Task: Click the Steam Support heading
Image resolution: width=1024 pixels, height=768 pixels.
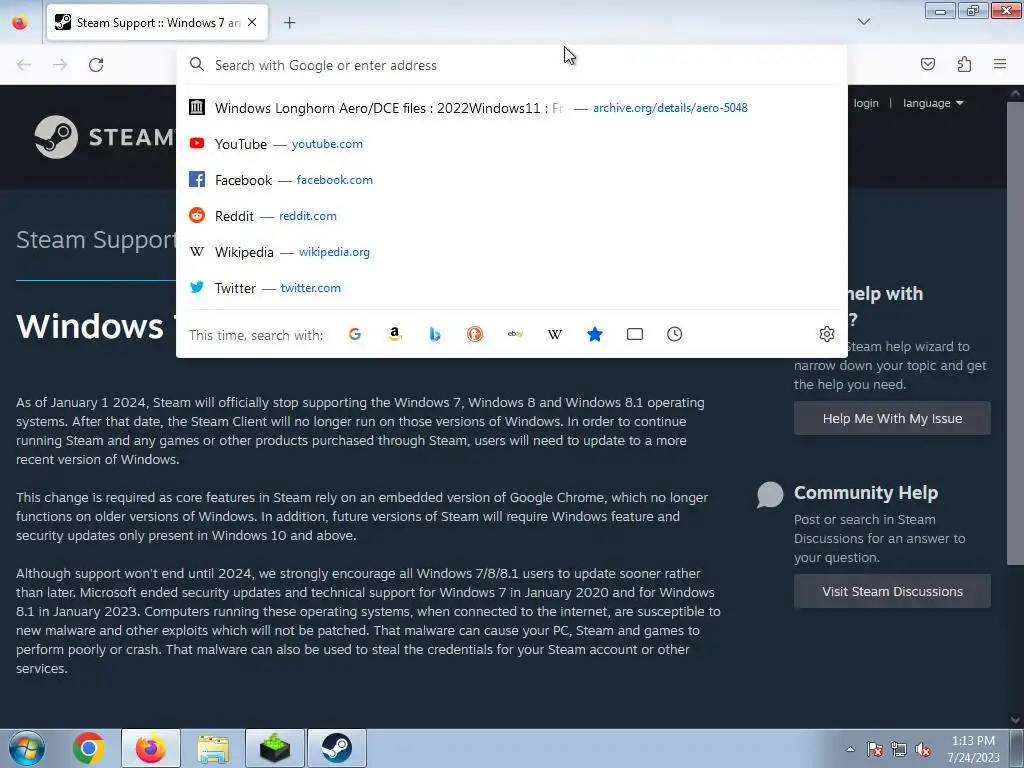Action: (96, 240)
